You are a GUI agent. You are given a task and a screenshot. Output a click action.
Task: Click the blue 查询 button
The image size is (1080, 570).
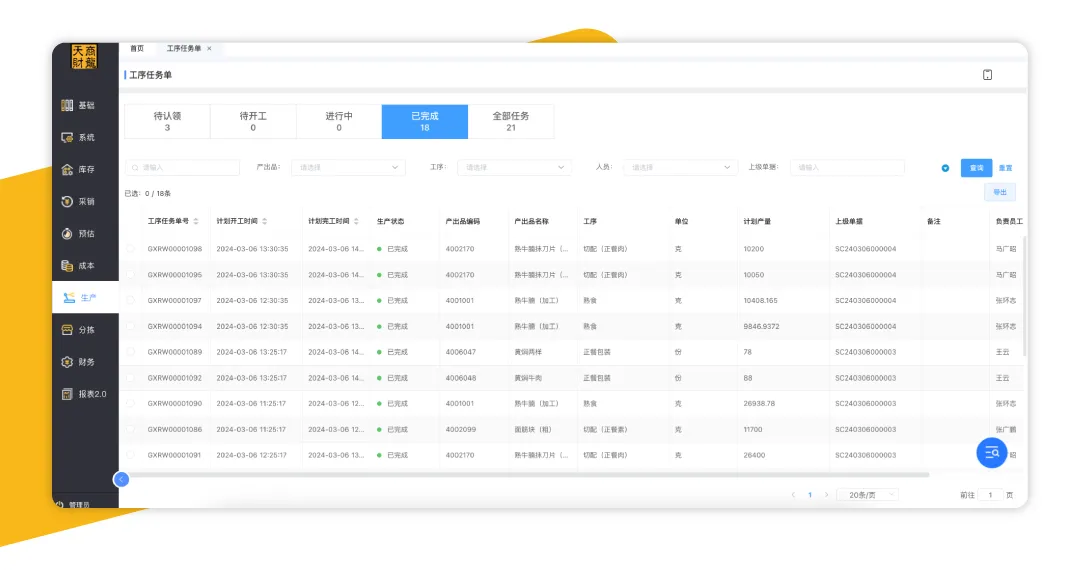tap(977, 168)
